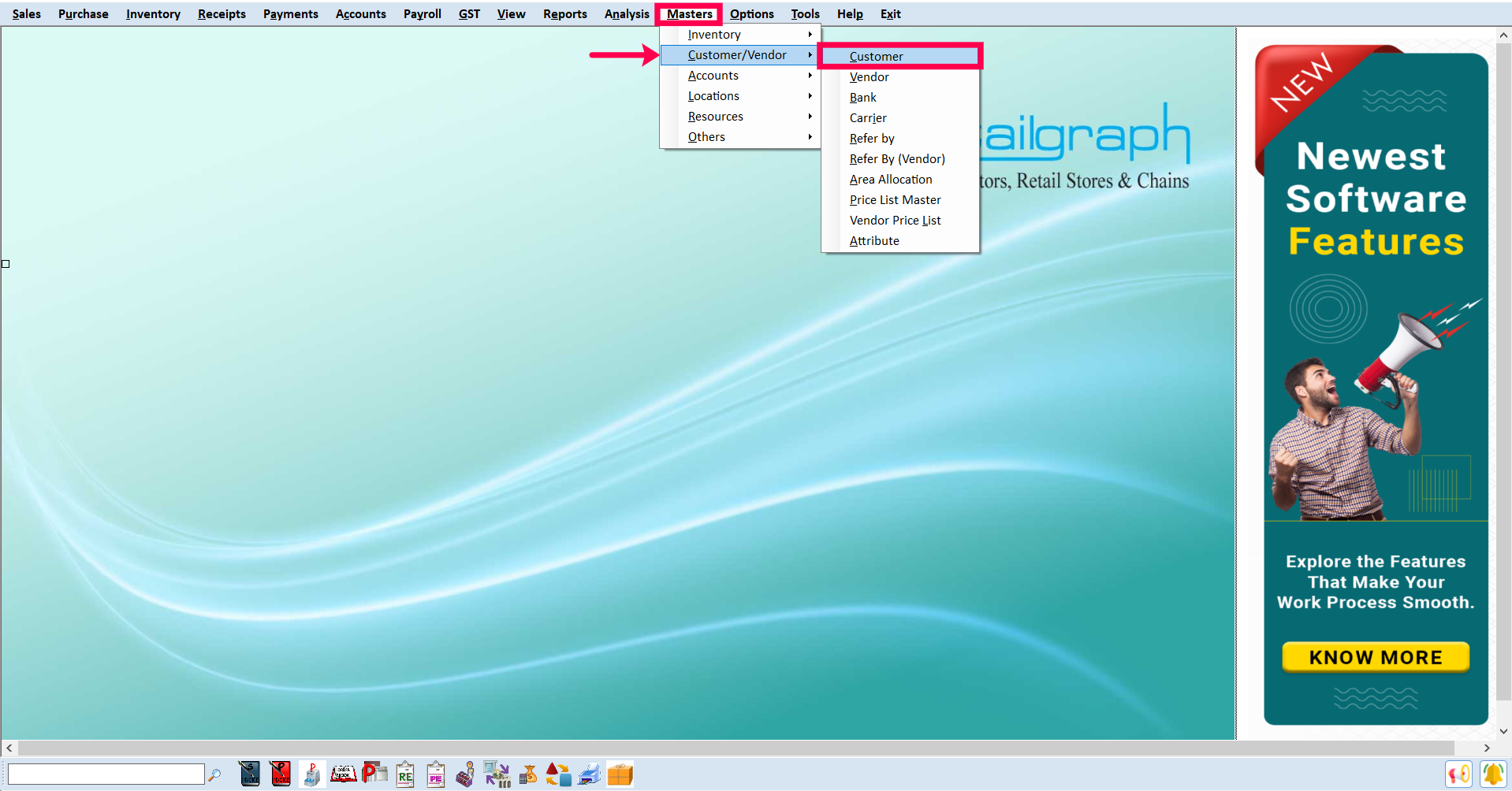This screenshot has width=1512, height=791.
Task: Click the vertical scrollbar up arrow
Action: (1504, 35)
